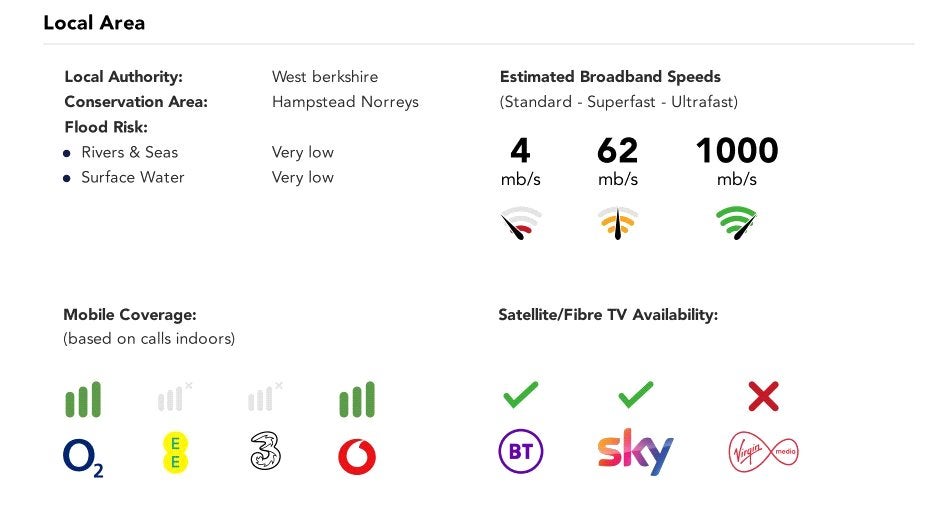
Task: Click the green checkmark above BT
Action: point(521,395)
